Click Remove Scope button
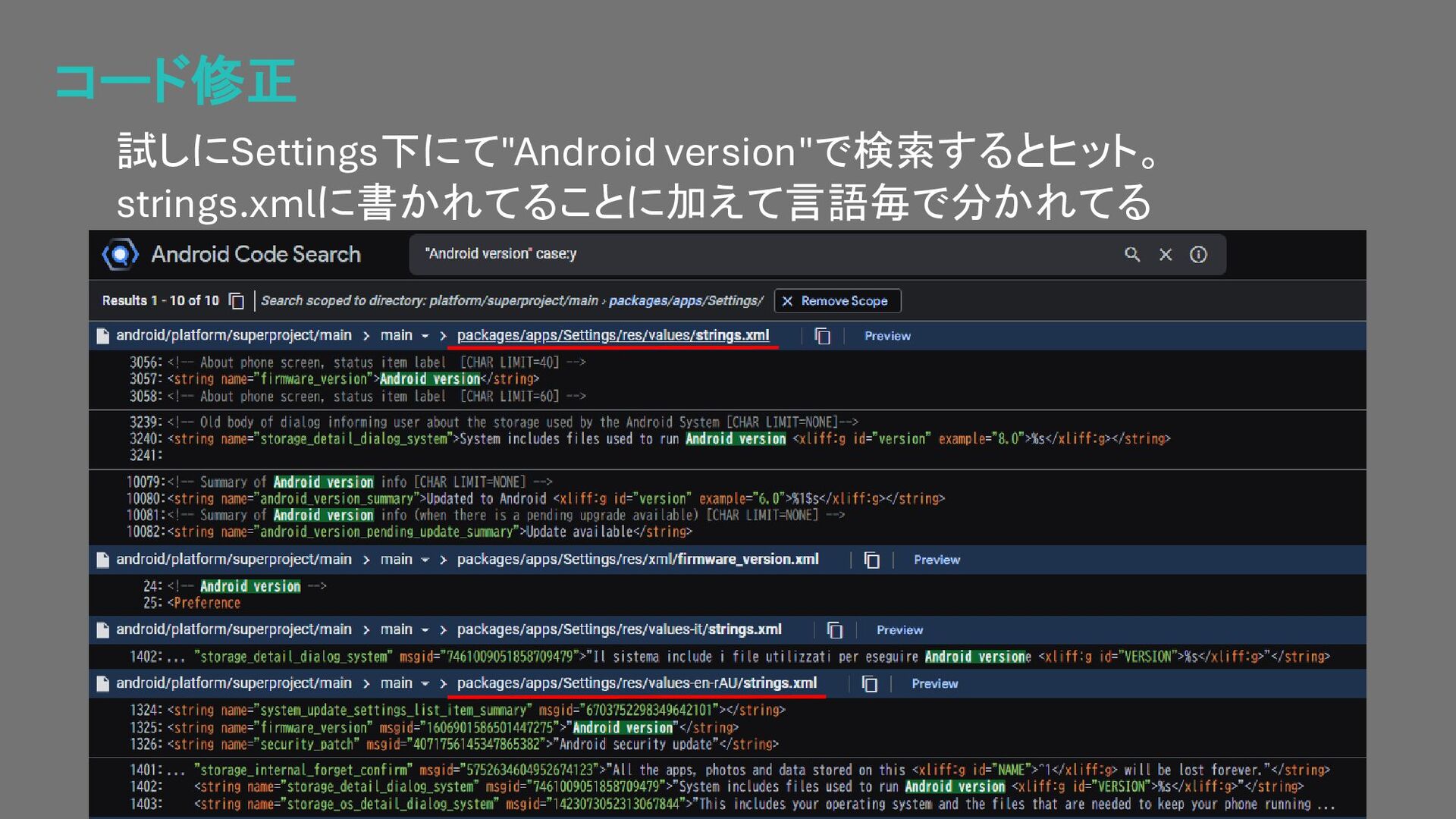 click(x=837, y=301)
